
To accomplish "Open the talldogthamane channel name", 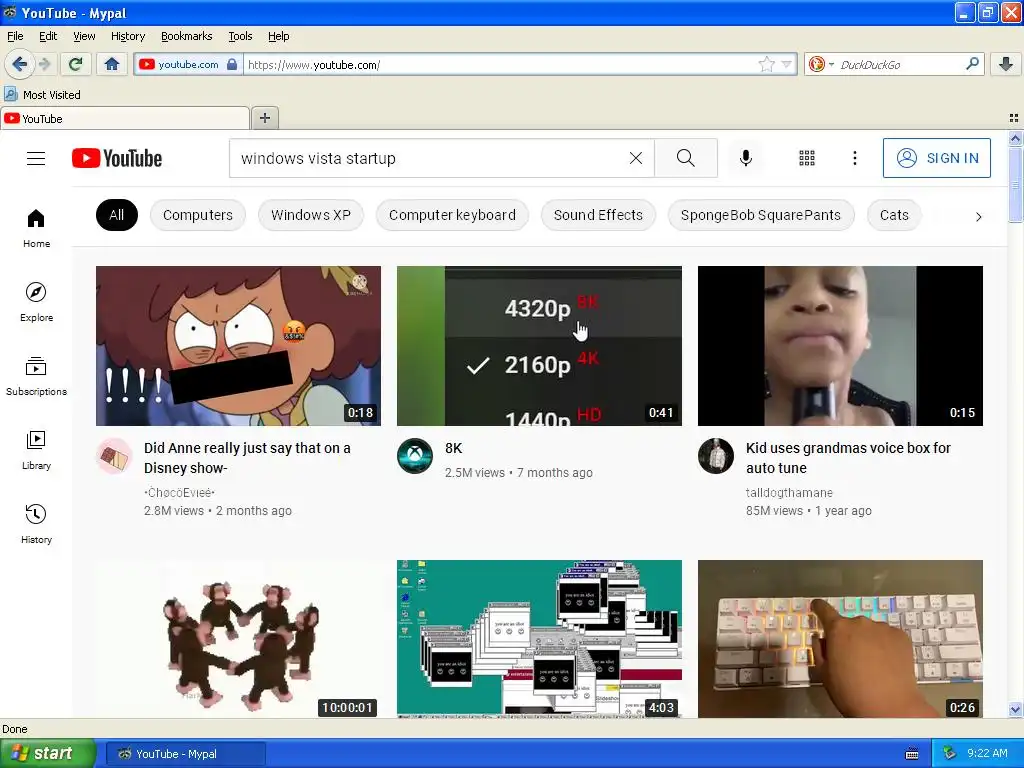I will (x=789, y=492).
